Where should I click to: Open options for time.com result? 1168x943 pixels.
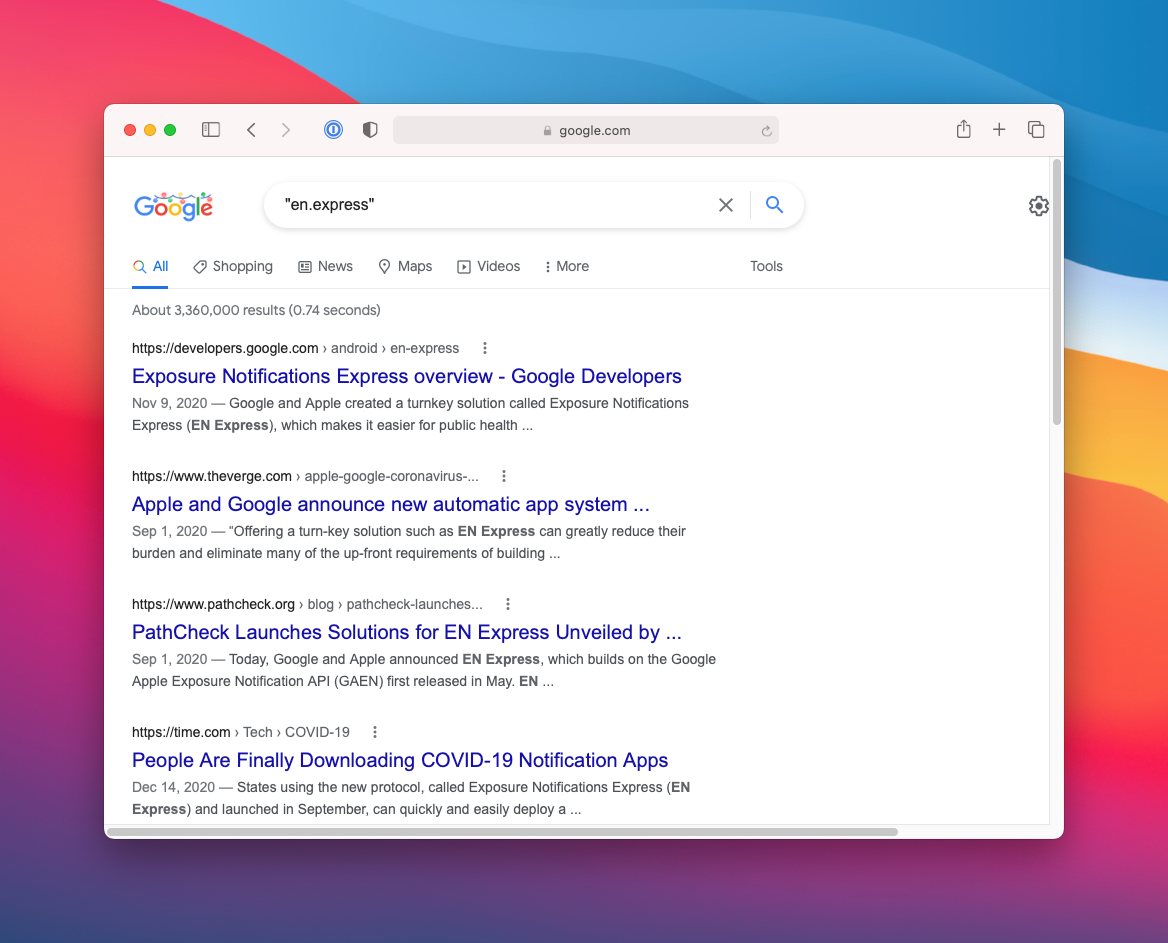375,732
